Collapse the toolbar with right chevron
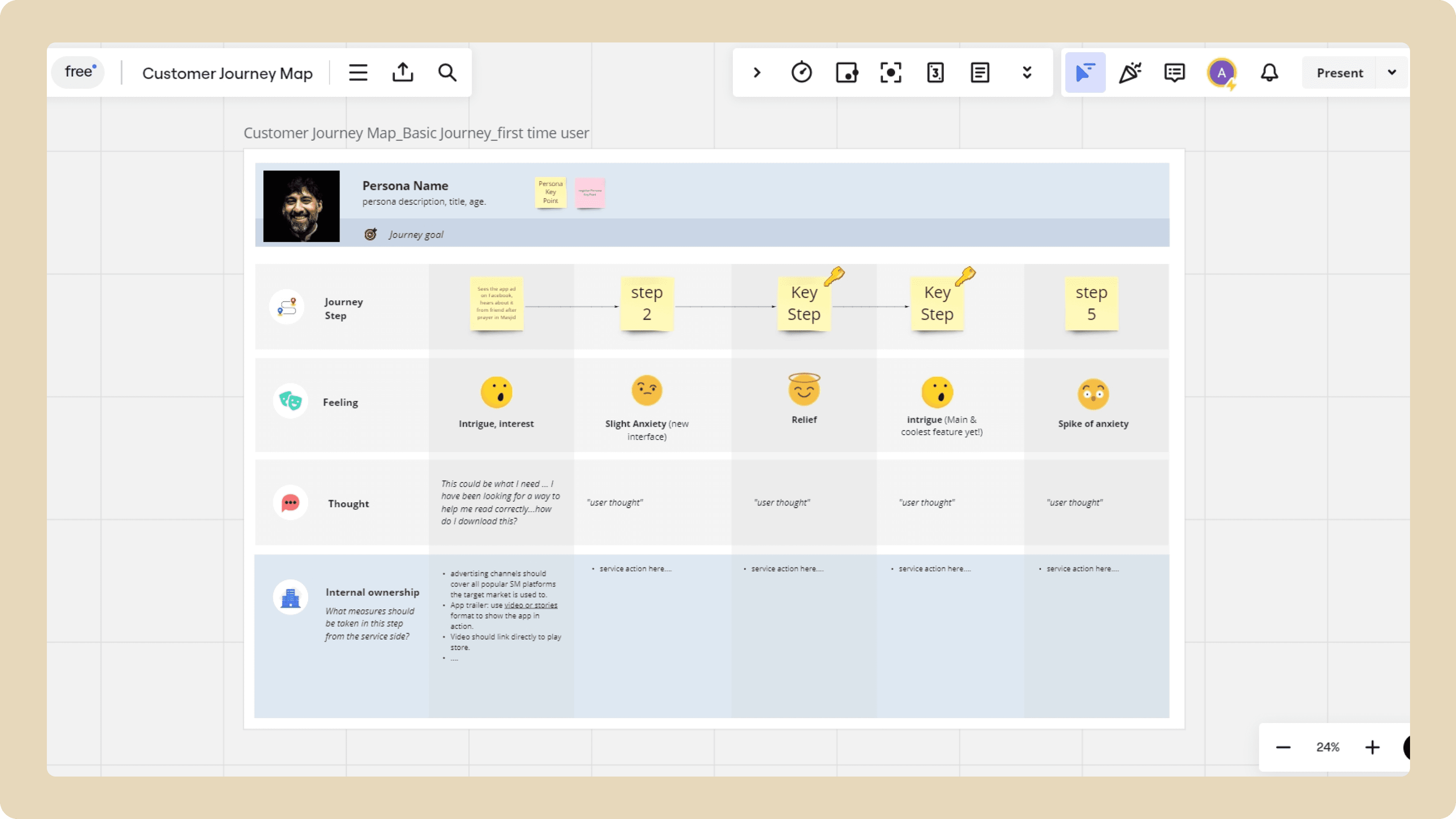This screenshot has height=819, width=1456. [x=757, y=73]
